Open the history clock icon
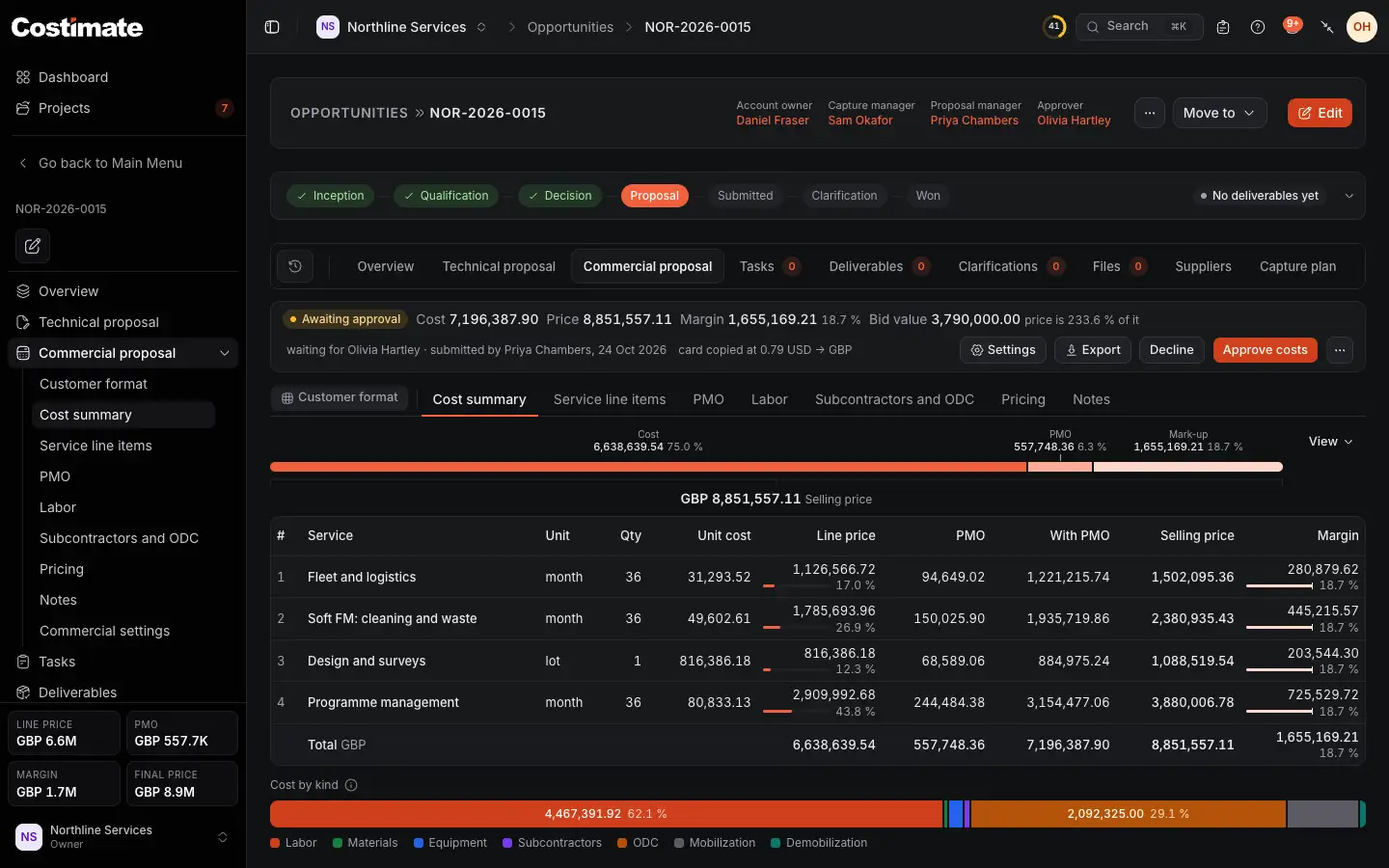The height and width of the screenshot is (868, 1389). coord(295,266)
